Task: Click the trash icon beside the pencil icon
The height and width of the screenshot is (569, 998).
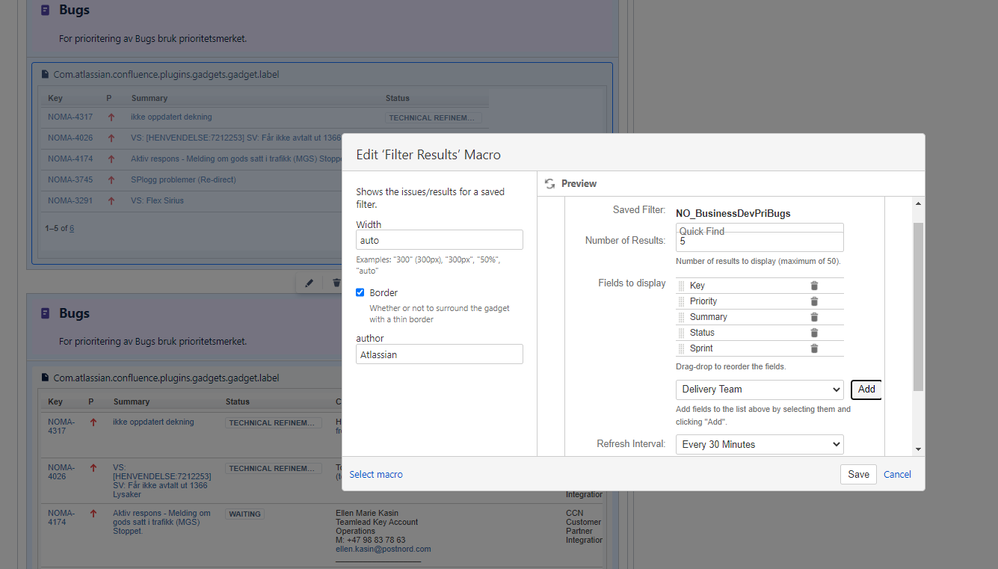Action: tap(336, 283)
